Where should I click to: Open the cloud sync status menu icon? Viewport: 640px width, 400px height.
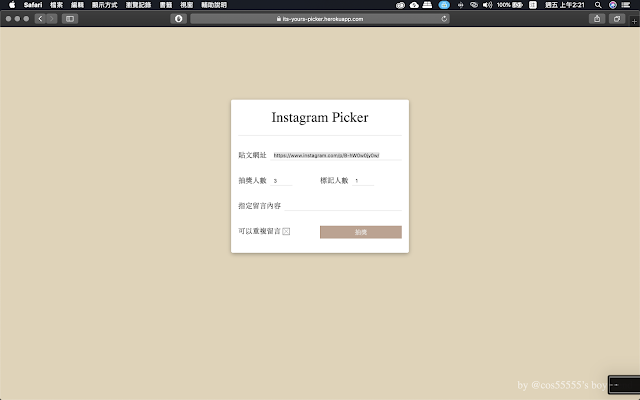pyautogui.click(x=414, y=5)
